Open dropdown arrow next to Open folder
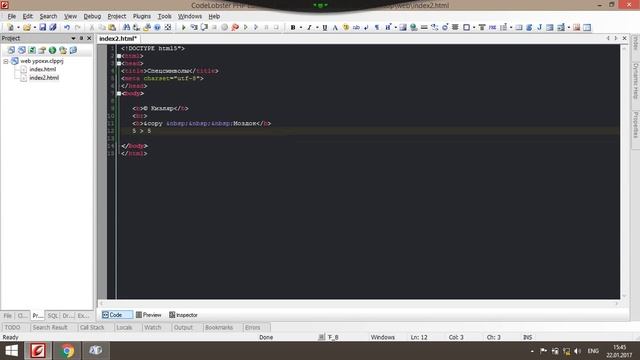This screenshot has height=360, width=640. coord(35,27)
